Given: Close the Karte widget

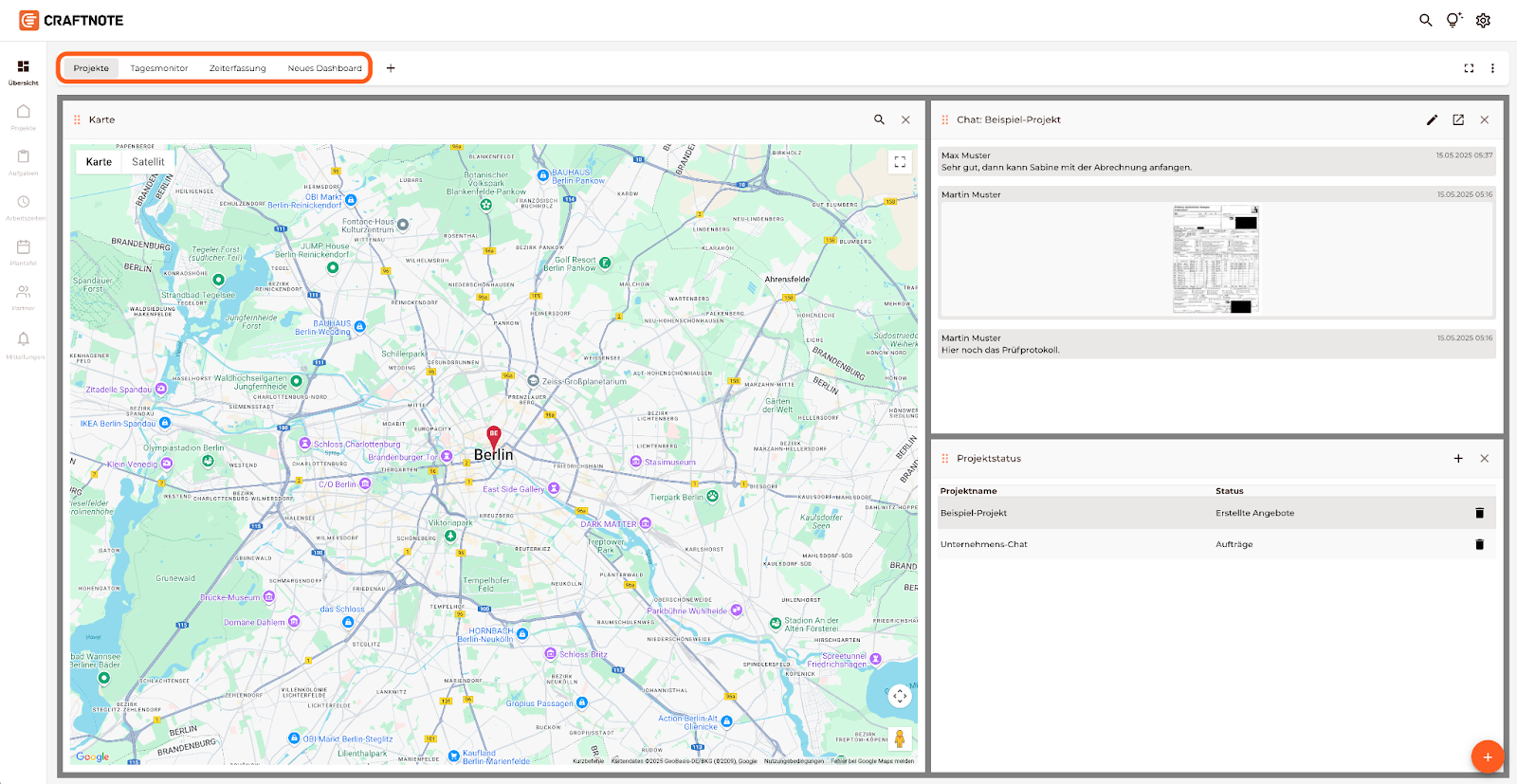Looking at the screenshot, I should (905, 119).
